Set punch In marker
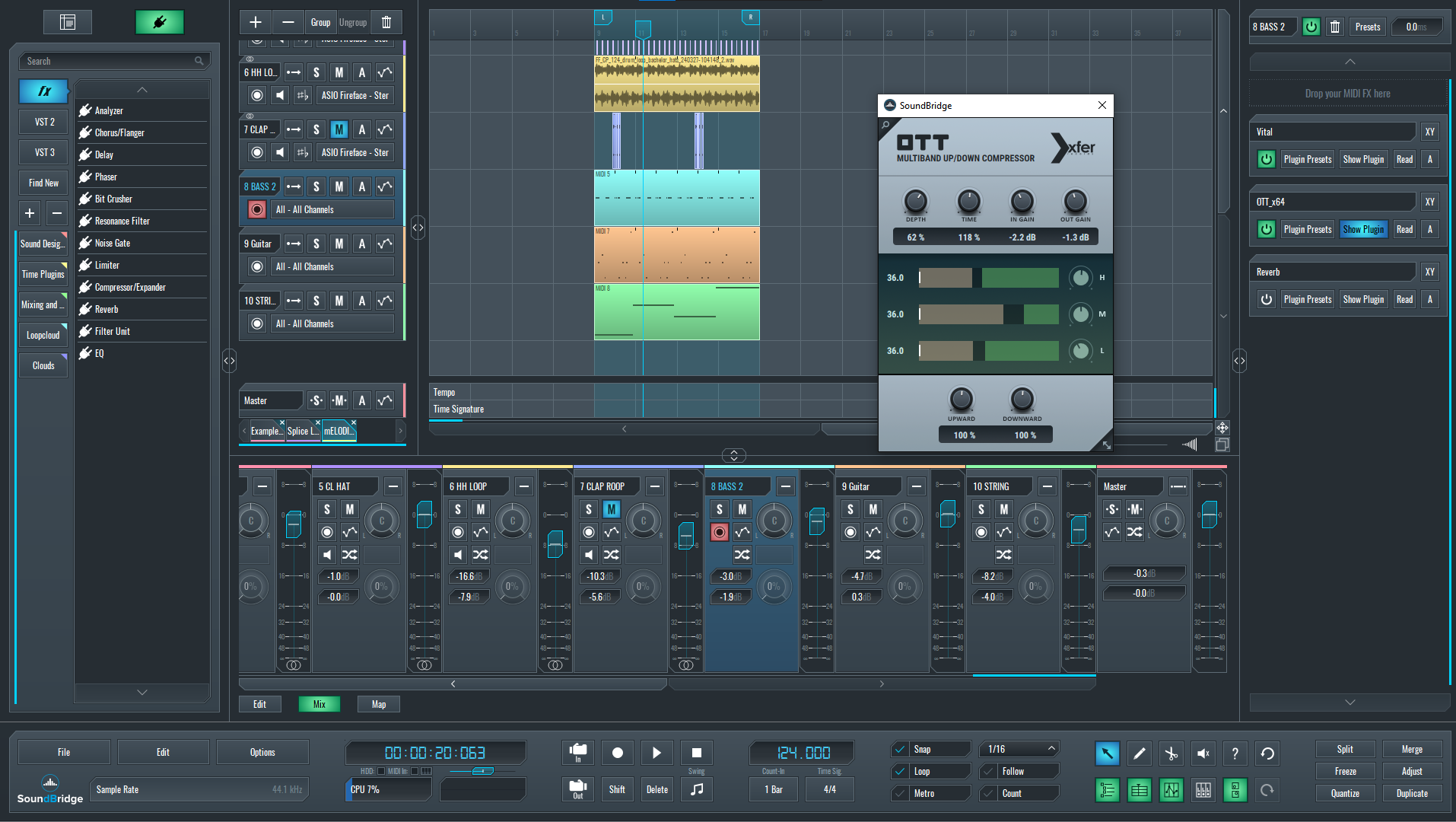 (x=578, y=753)
